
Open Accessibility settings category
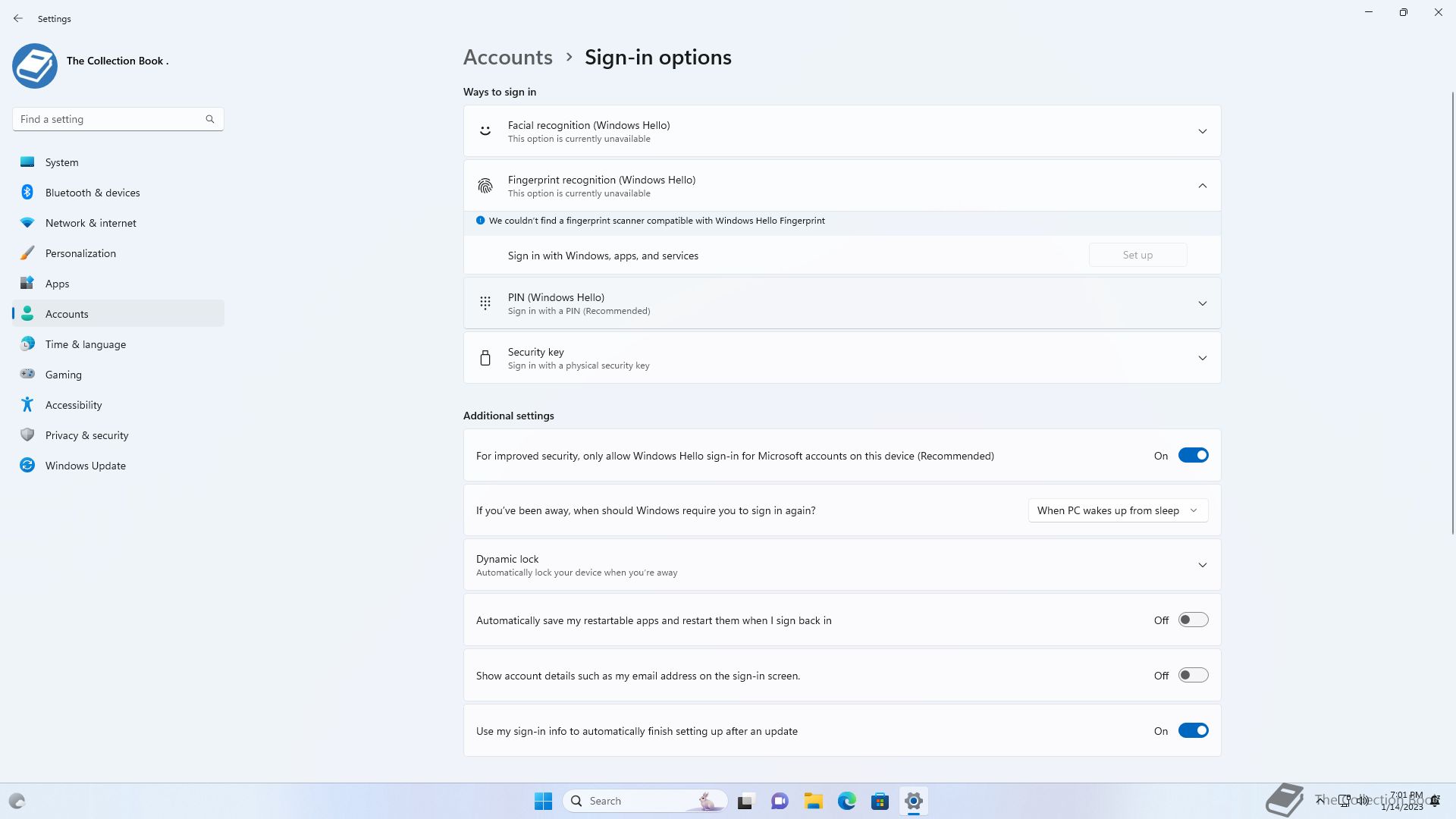118,404
